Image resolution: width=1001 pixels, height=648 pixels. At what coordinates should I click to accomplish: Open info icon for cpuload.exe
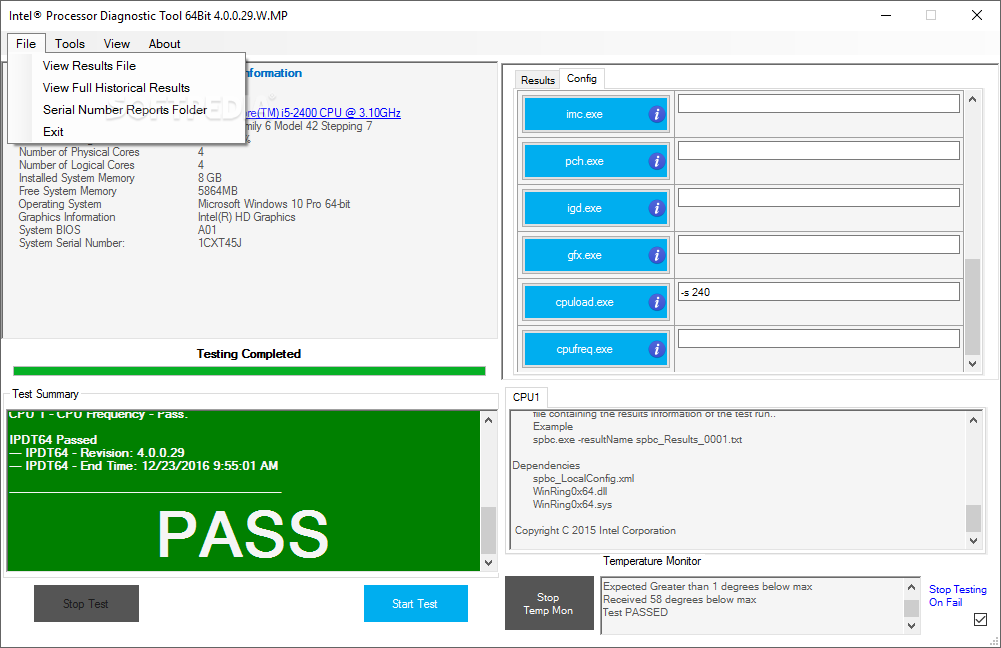click(x=656, y=302)
